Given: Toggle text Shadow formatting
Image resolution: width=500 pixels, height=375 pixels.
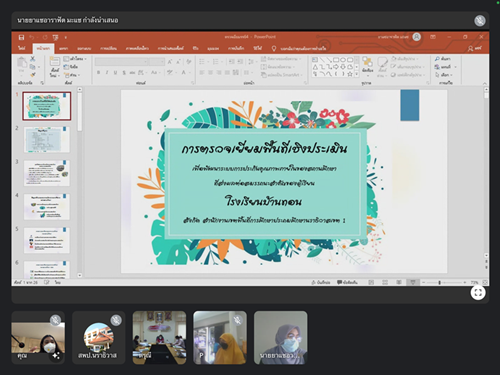Looking at the screenshot, I should point(124,72).
